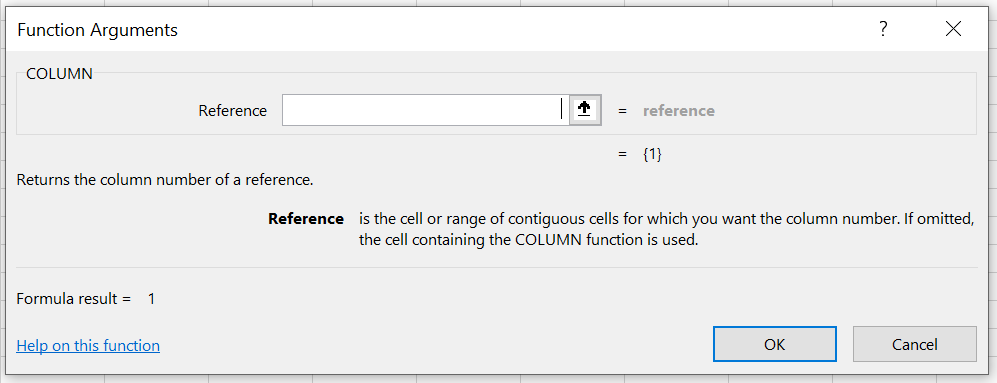Viewport: 997px width, 383px height.
Task: Click the grey 'reference' placeholder preview text
Action: pos(678,111)
